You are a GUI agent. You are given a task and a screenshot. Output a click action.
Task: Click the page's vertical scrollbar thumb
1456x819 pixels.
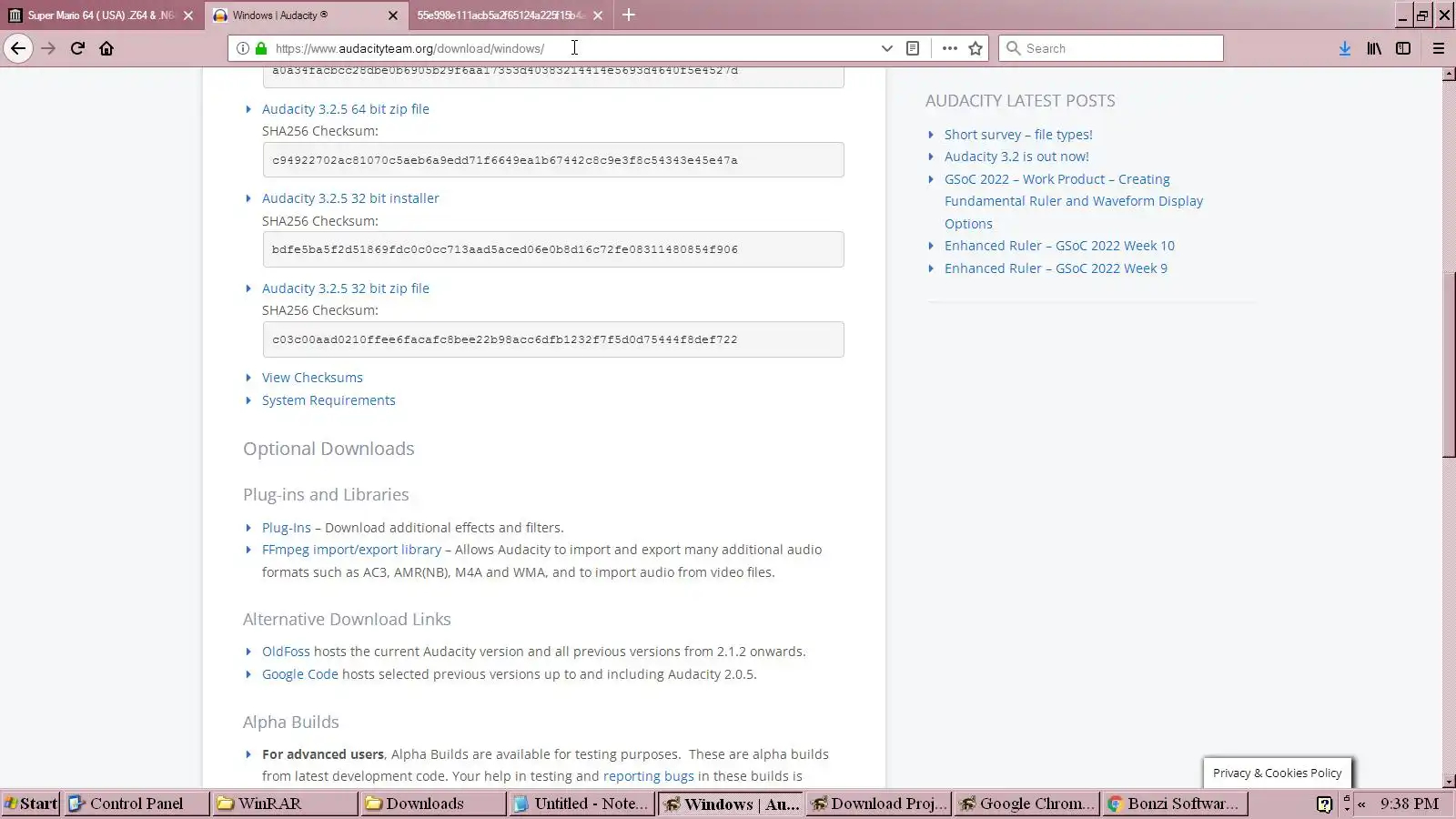pyautogui.click(x=1449, y=364)
